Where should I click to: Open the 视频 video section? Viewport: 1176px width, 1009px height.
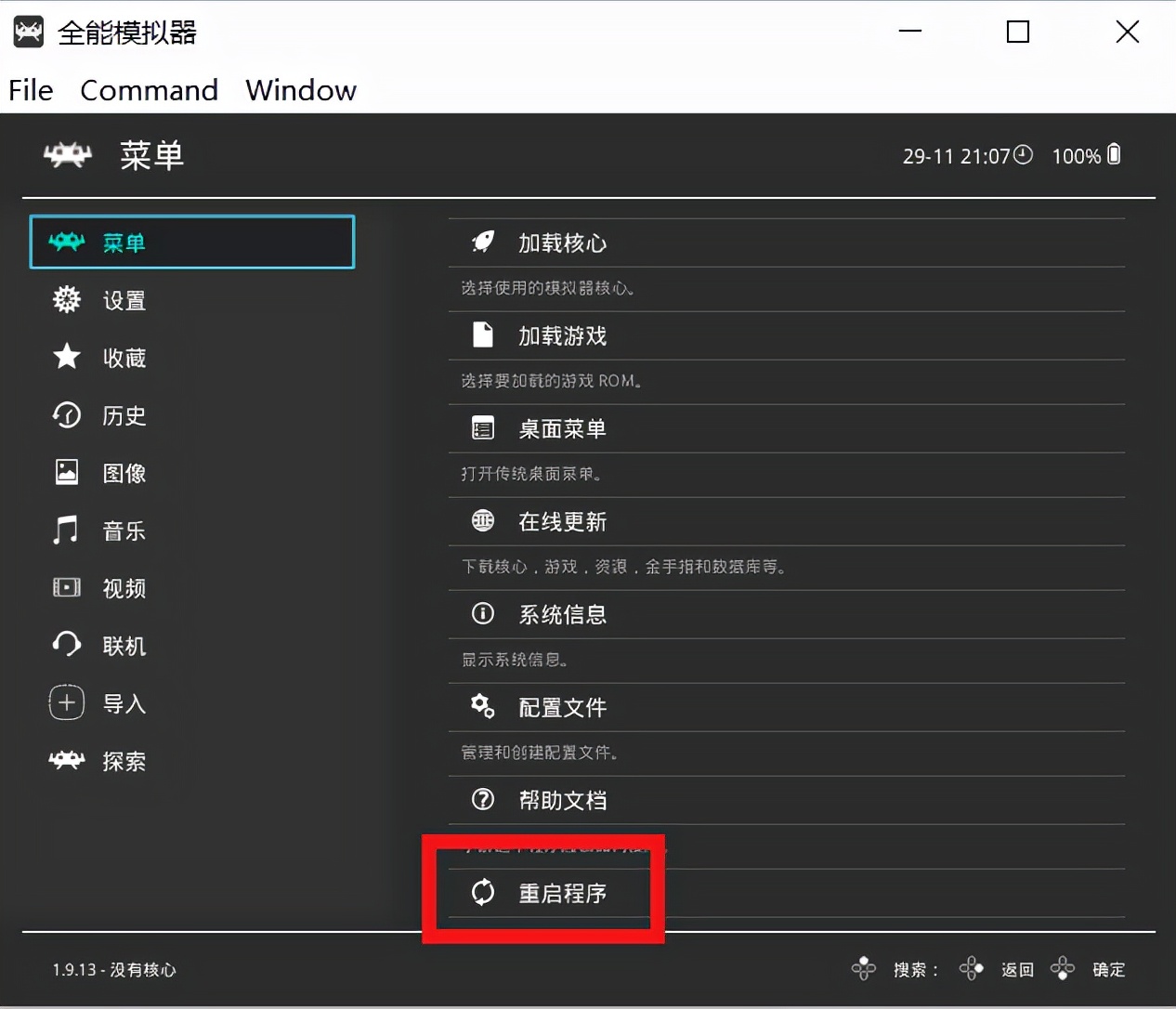click(123, 587)
